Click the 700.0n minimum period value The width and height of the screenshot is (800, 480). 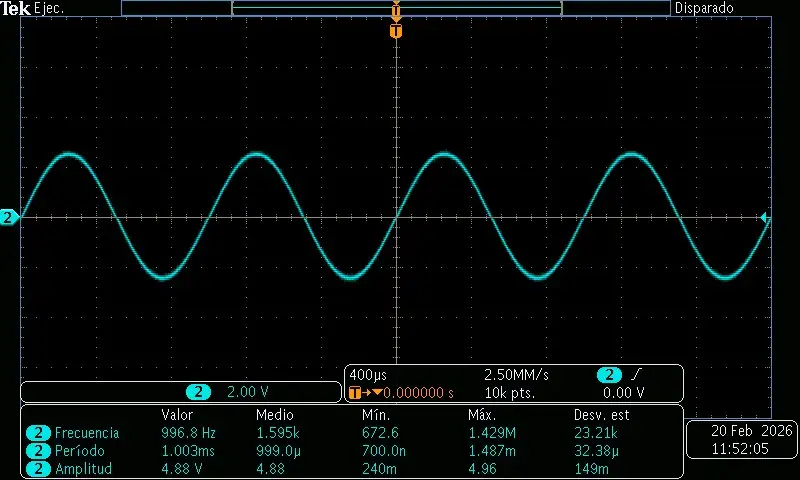pyautogui.click(x=384, y=451)
